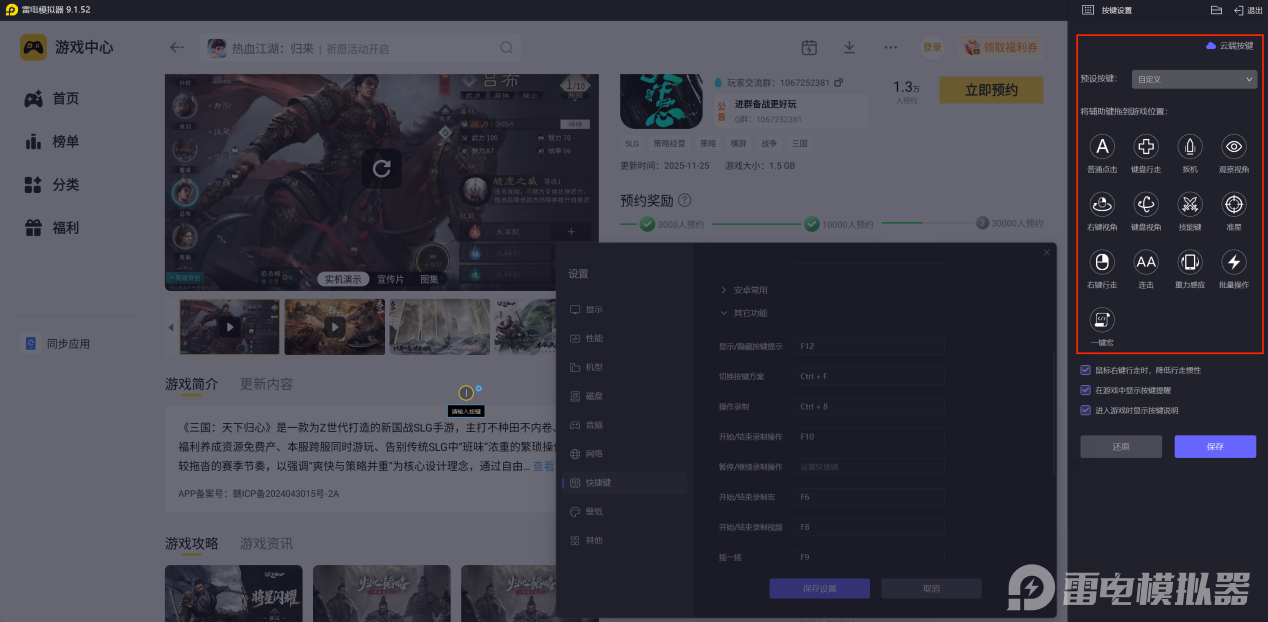1268x622 pixels.
Task: Choose the 准星 crosshair key icon
Action: pos(1234,204)
